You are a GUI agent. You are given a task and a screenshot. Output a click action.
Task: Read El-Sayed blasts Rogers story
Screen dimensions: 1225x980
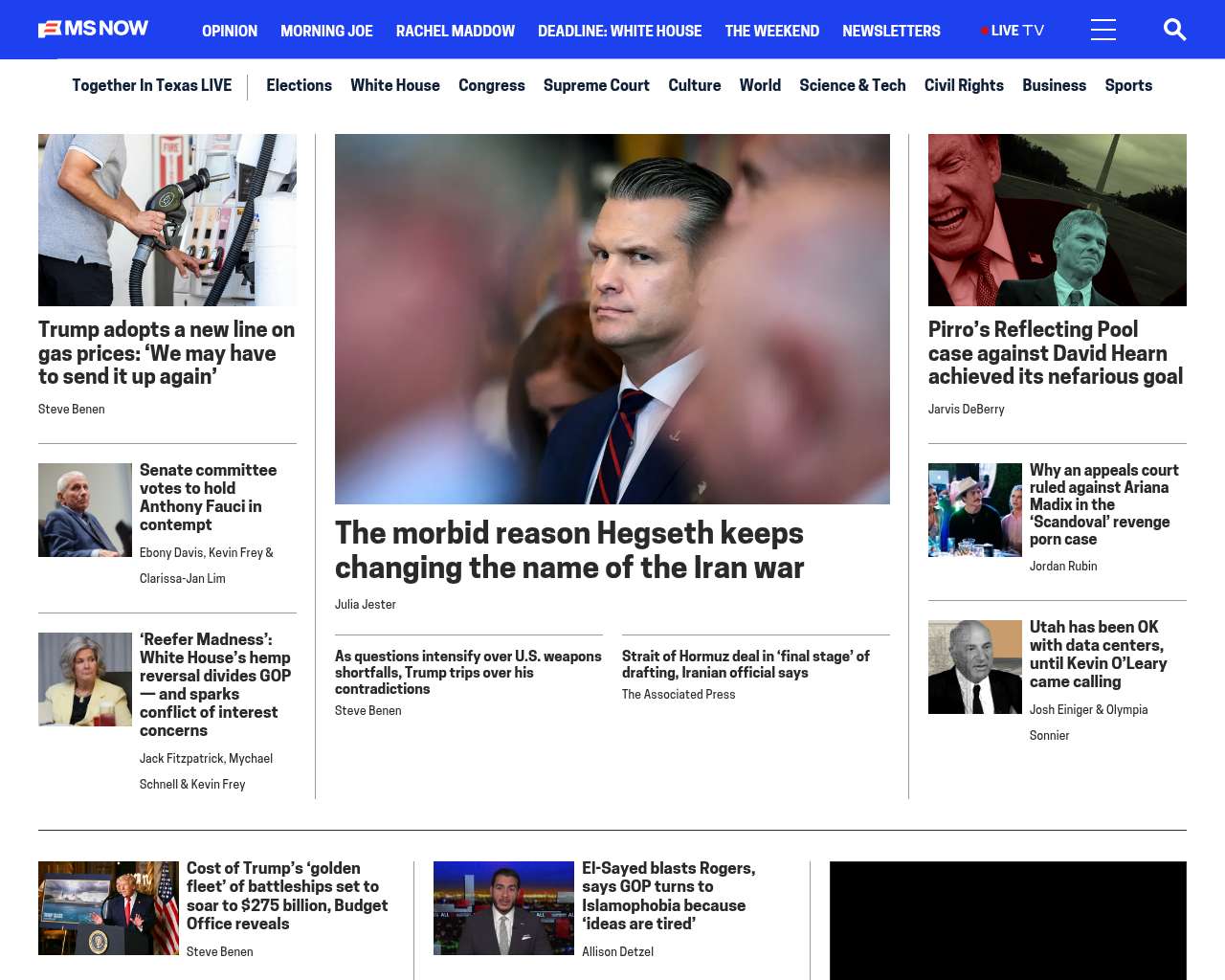[x=669, y=896]
